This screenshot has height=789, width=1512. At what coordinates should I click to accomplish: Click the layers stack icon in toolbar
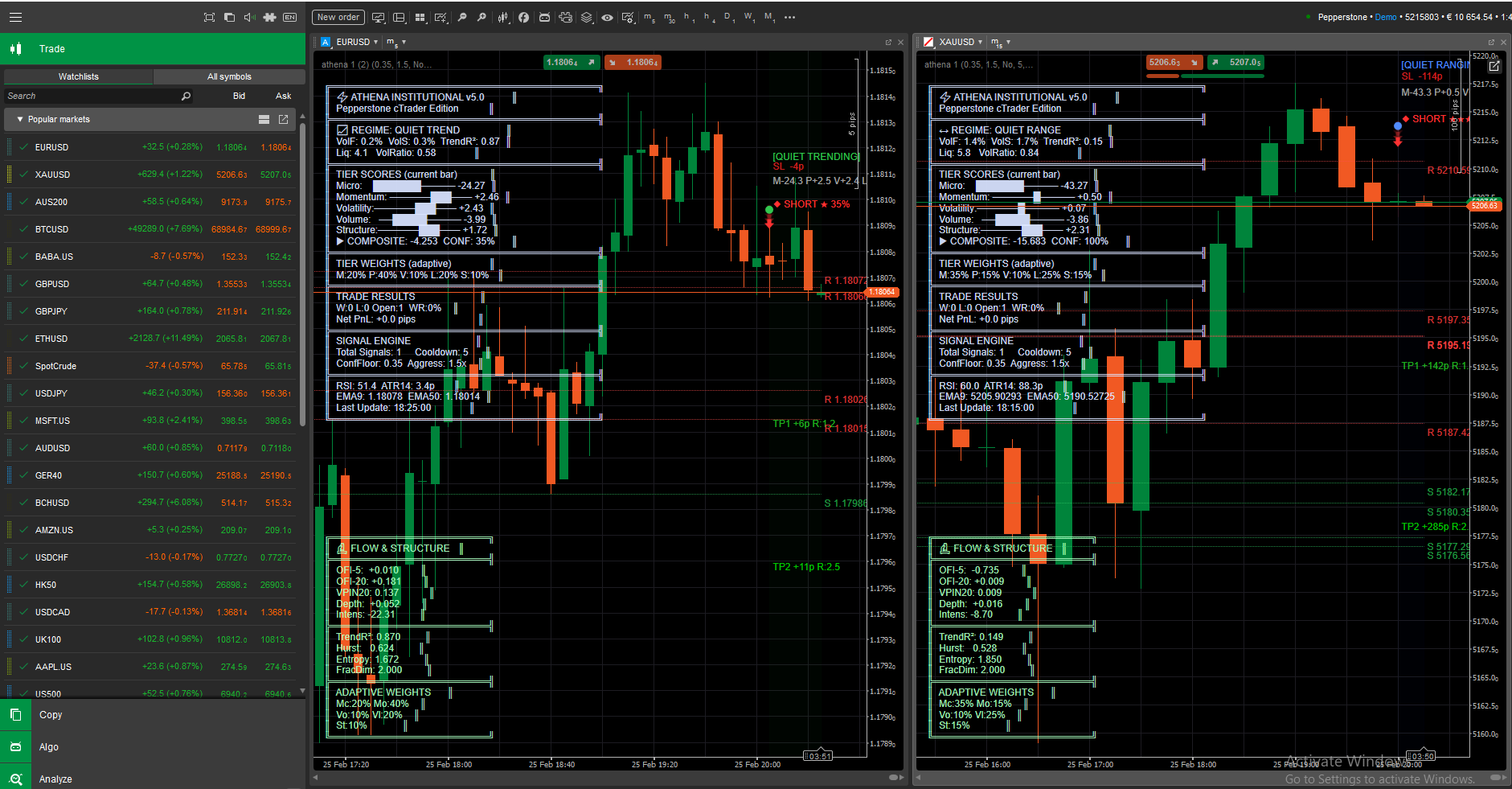(587, 17)
